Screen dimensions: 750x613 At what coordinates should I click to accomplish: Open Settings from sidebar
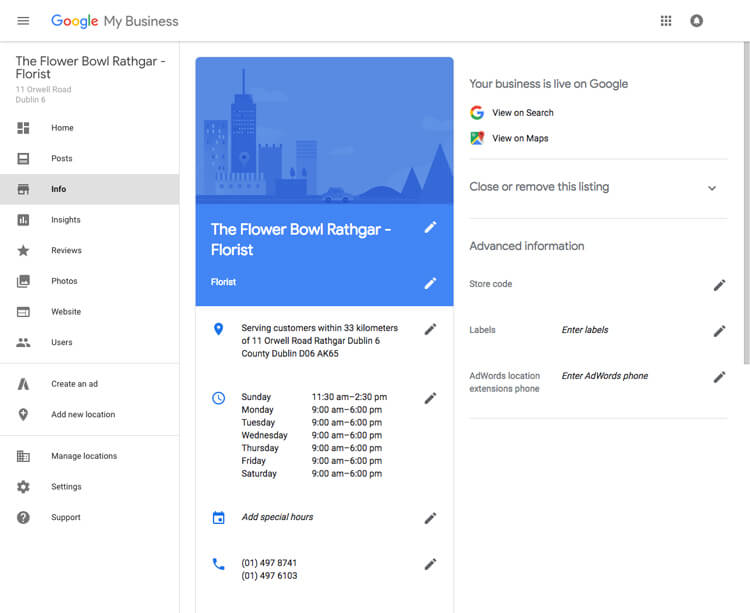[89, 487]
